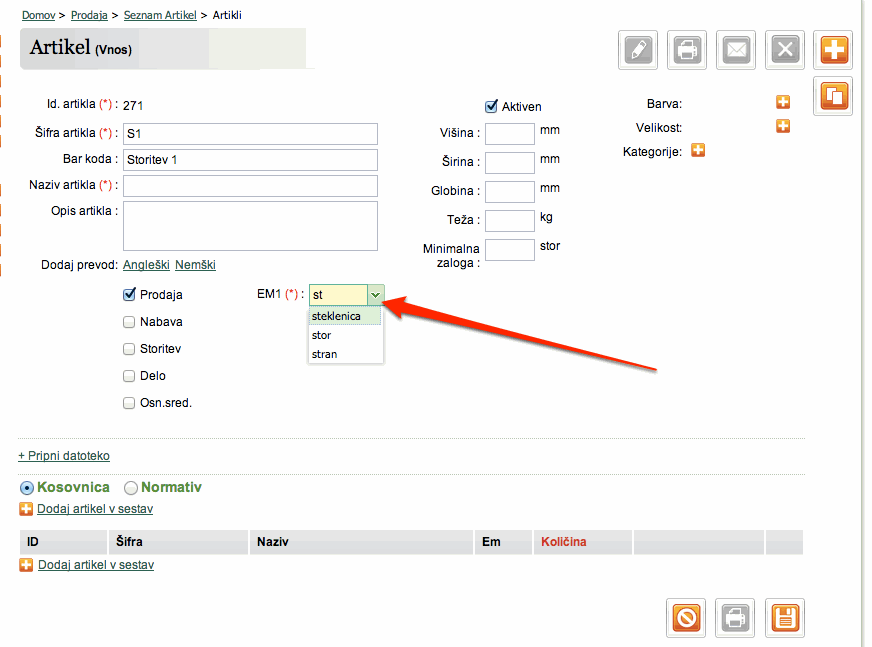Select the Kosovnica radio button

pos(27,488)
